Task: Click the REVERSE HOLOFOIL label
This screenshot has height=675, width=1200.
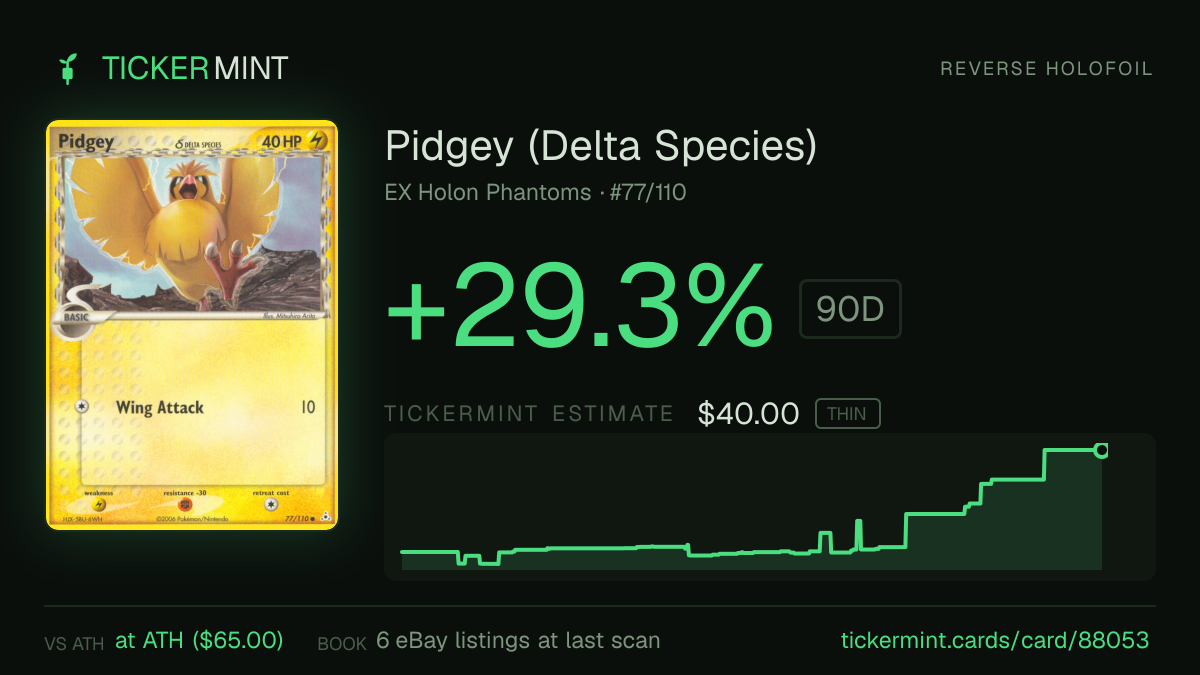Action: (x=1046, y=69)
